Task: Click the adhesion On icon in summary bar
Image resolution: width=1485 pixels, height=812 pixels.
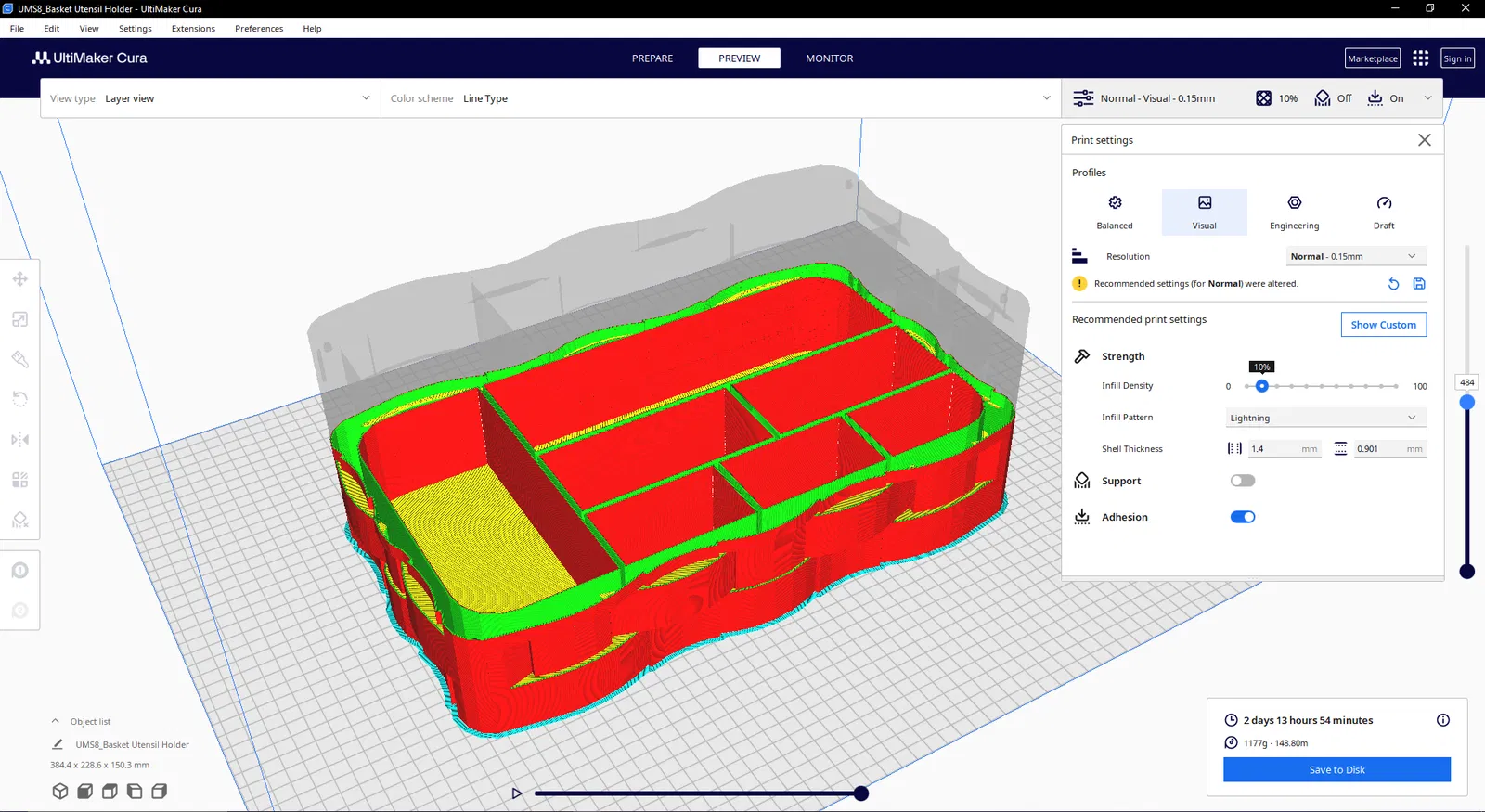Action: (x=1375, y=98)
